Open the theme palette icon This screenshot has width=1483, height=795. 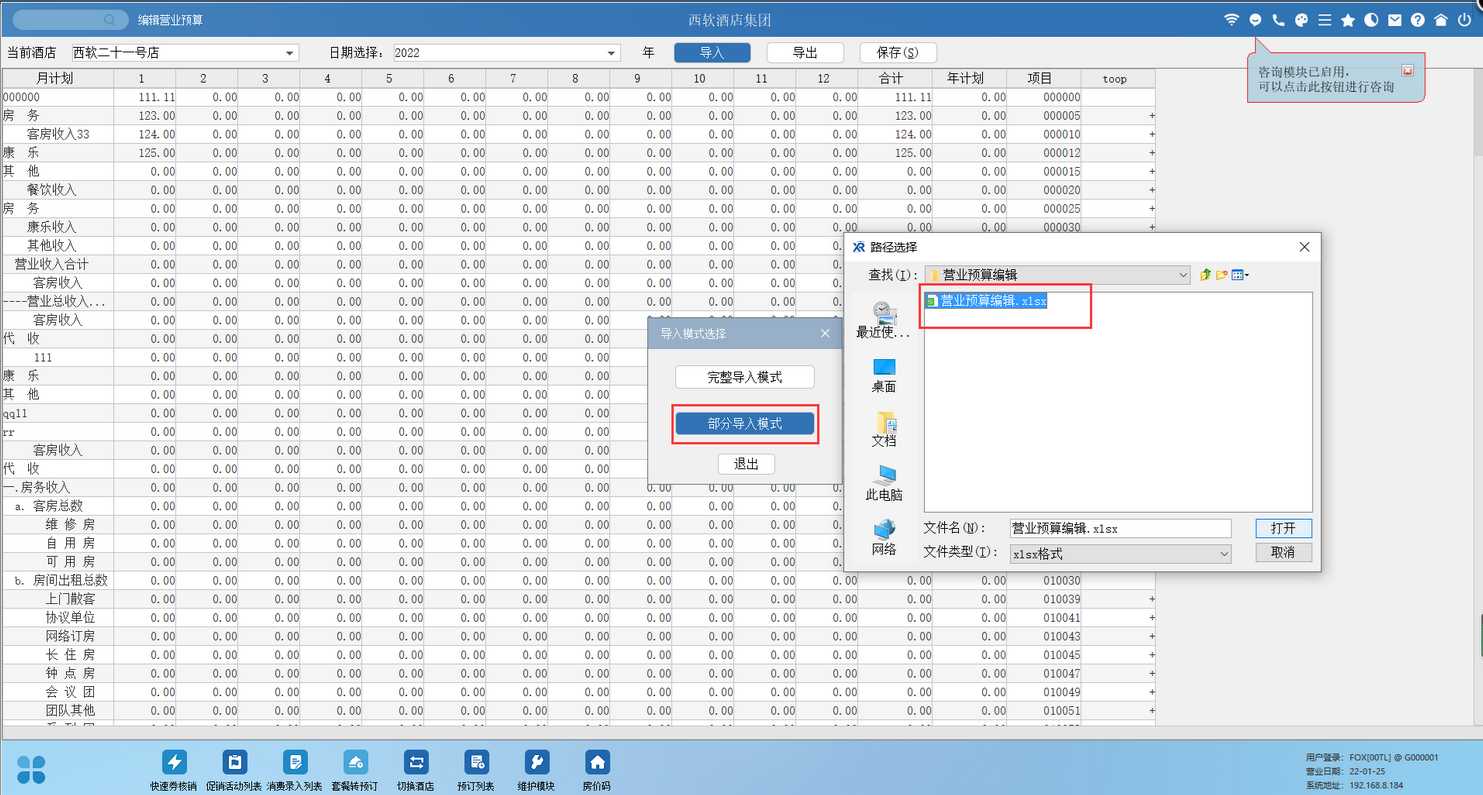tap(1301, 20)
